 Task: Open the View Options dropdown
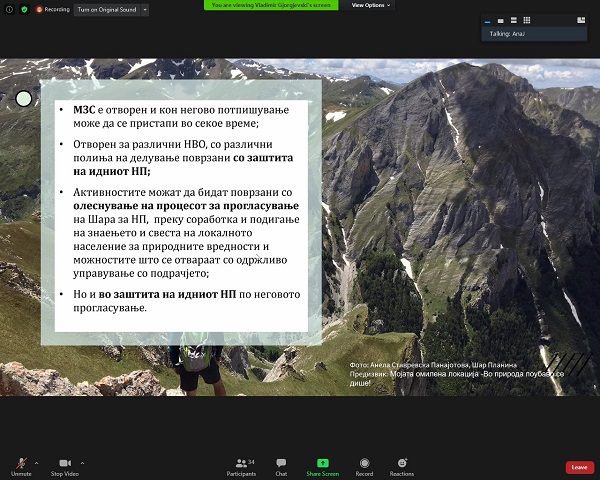click(371, 5)
